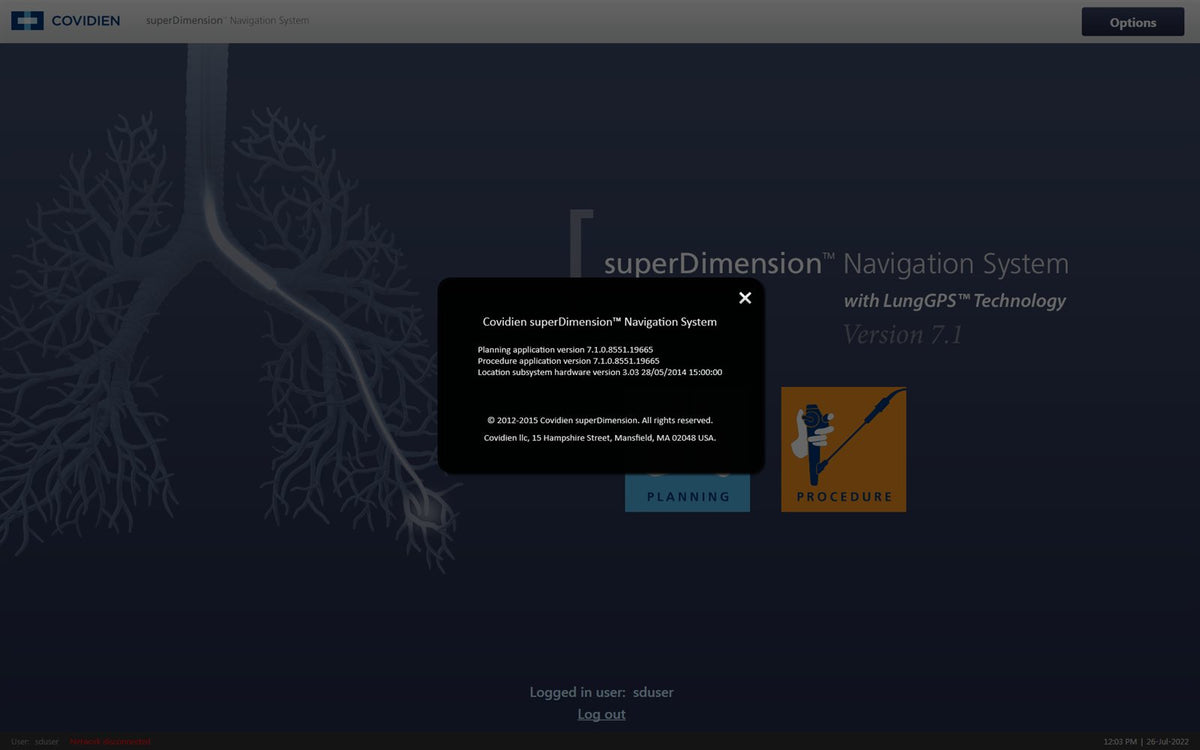Click the date and time in status bar
Screen dimensions: 1200x750
[1146, 741]
